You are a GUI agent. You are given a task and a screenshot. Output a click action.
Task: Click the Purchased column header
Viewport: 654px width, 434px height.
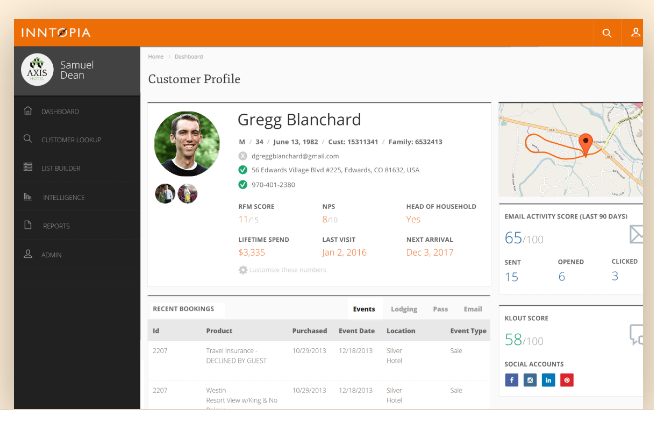(x=309, y=331)
